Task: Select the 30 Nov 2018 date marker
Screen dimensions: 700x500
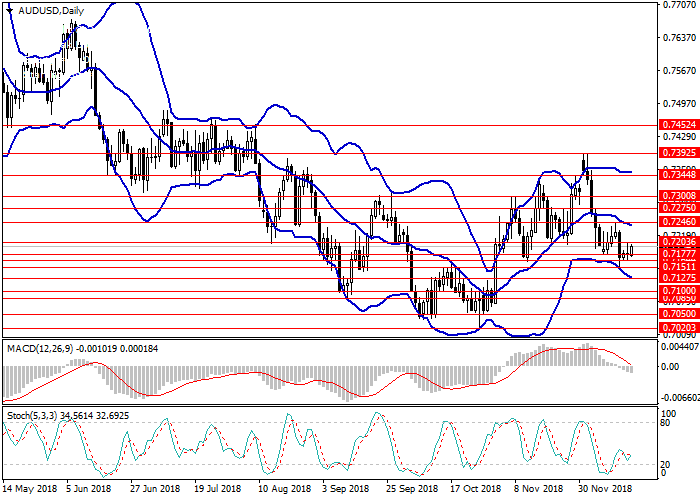Action: [x=603, y=490]
